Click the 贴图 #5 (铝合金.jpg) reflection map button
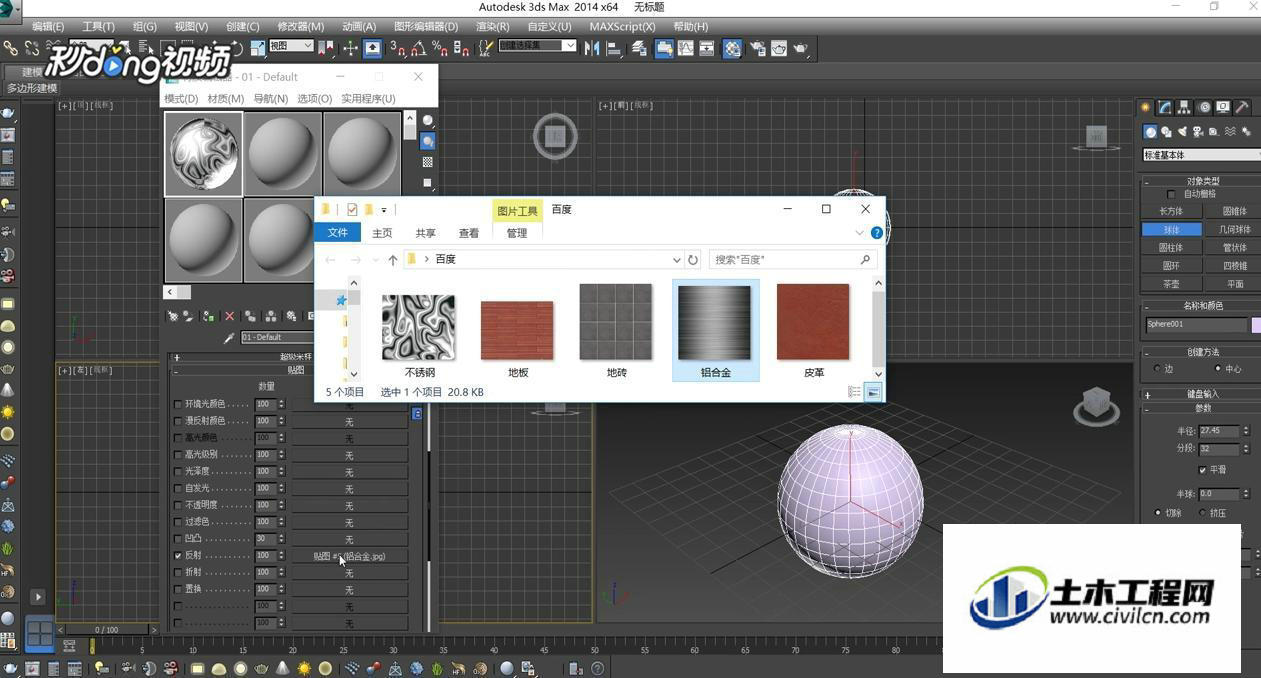This screenshot has height=678, width=1261. click(349, 556)
